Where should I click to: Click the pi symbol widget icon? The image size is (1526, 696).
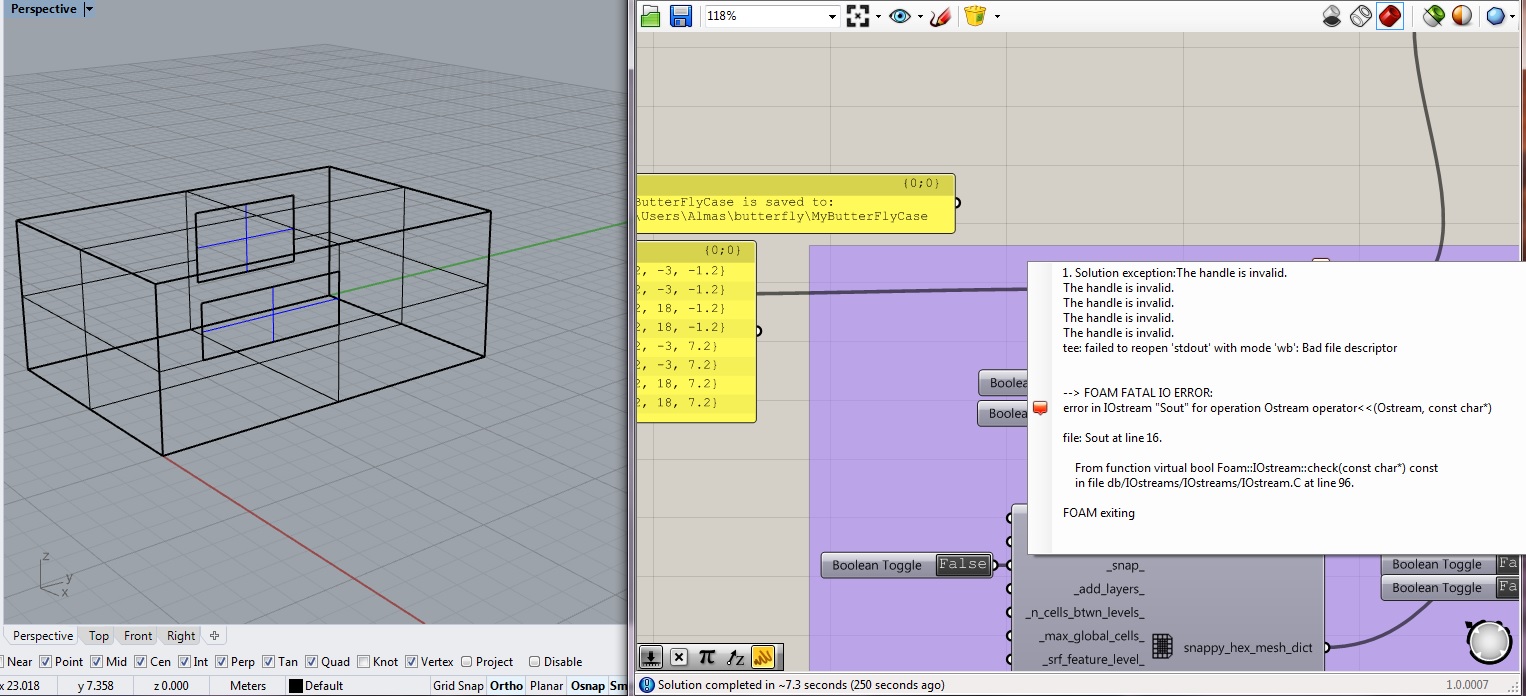(x=707, y=657)
